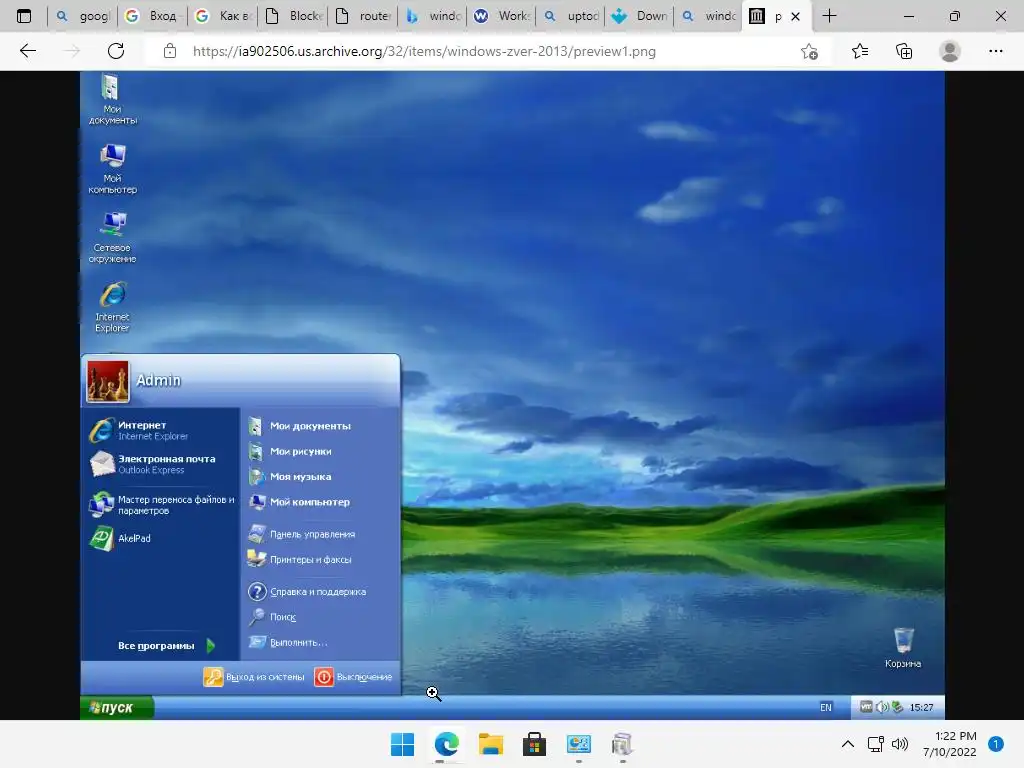This screenshot has width=1024, height=768.
Task: Add this page to favorites star-plus icon
Action: [809, 52]
